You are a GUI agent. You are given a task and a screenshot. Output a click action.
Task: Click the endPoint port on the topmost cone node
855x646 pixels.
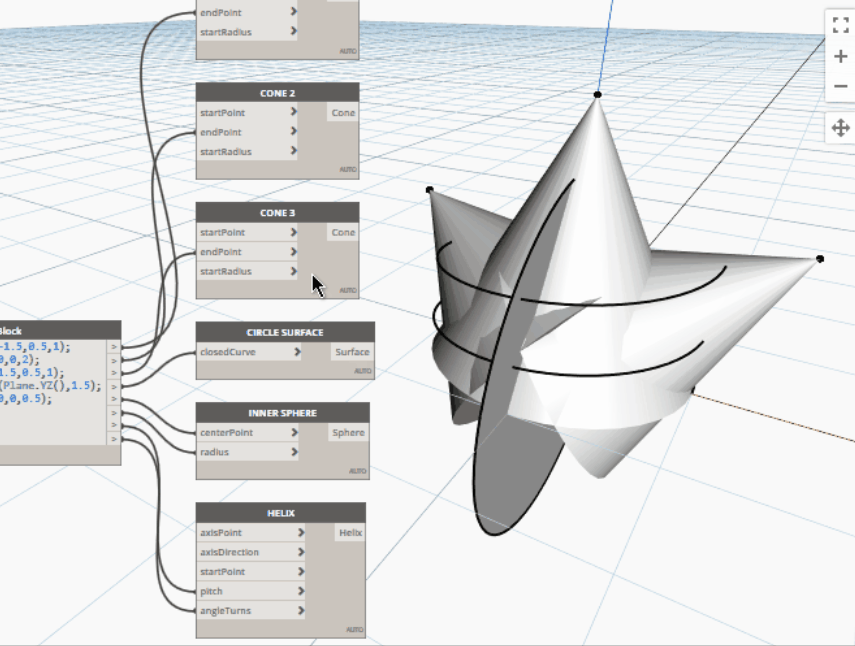247,13
